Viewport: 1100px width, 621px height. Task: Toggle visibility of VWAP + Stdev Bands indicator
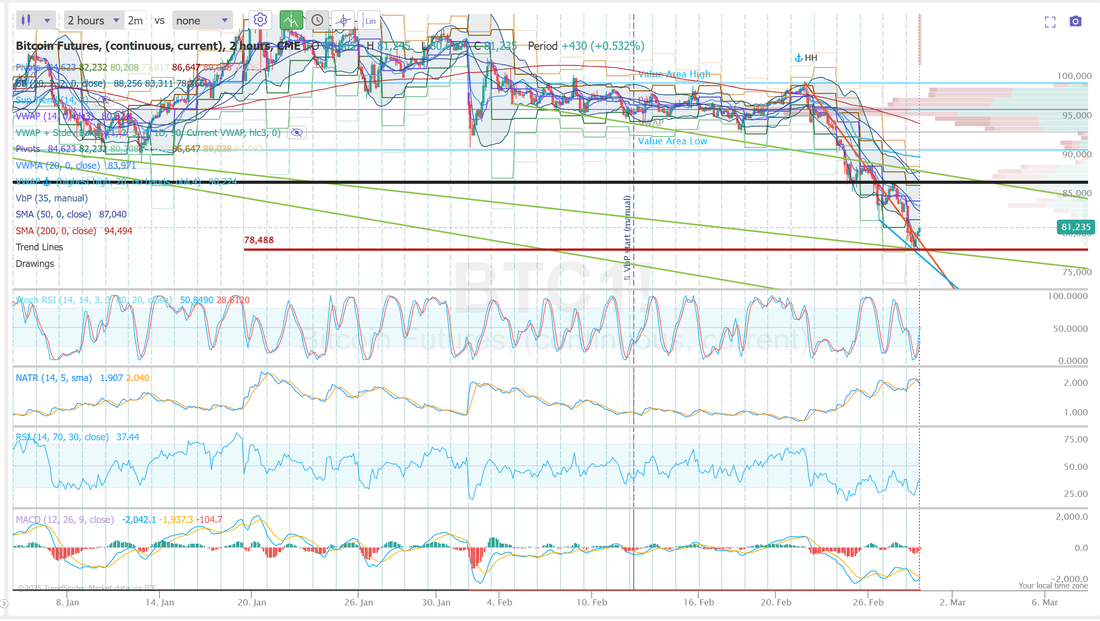297,133
